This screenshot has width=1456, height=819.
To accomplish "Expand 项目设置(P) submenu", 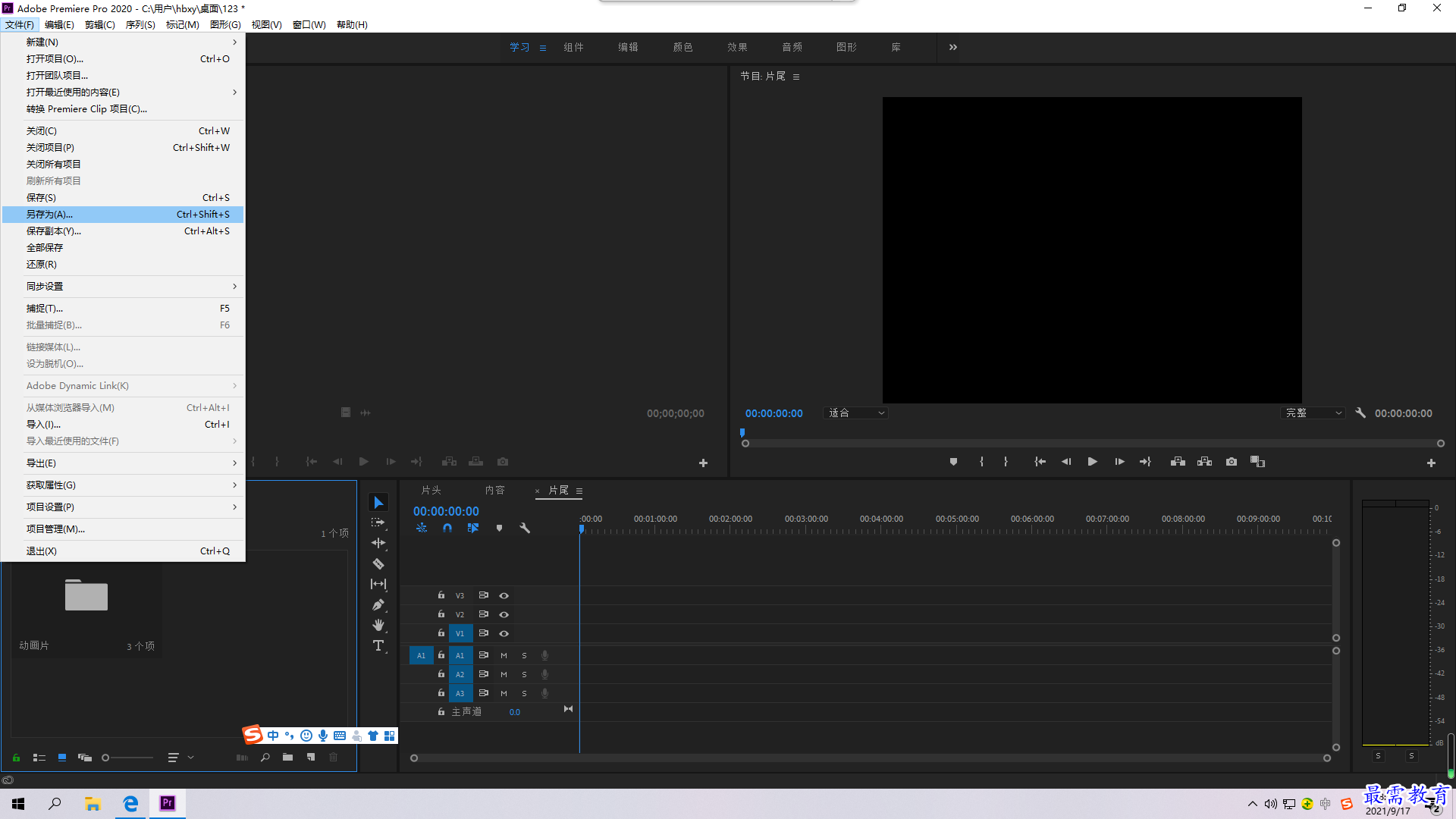I will pyautogui.click(x=123, y=507).
